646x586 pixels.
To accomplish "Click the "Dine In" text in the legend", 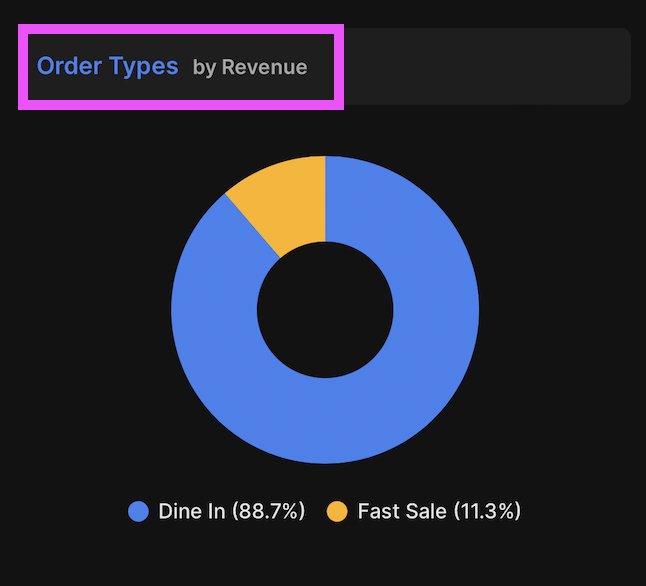I will (192, 512).
